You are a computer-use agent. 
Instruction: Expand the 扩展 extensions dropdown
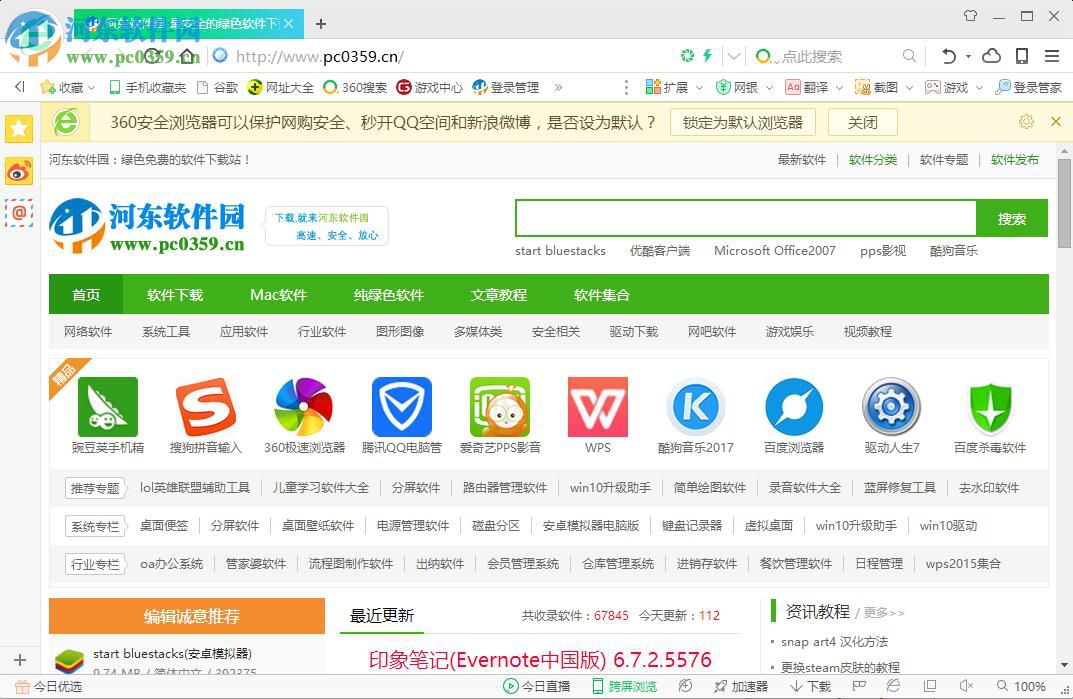point(698,88)
